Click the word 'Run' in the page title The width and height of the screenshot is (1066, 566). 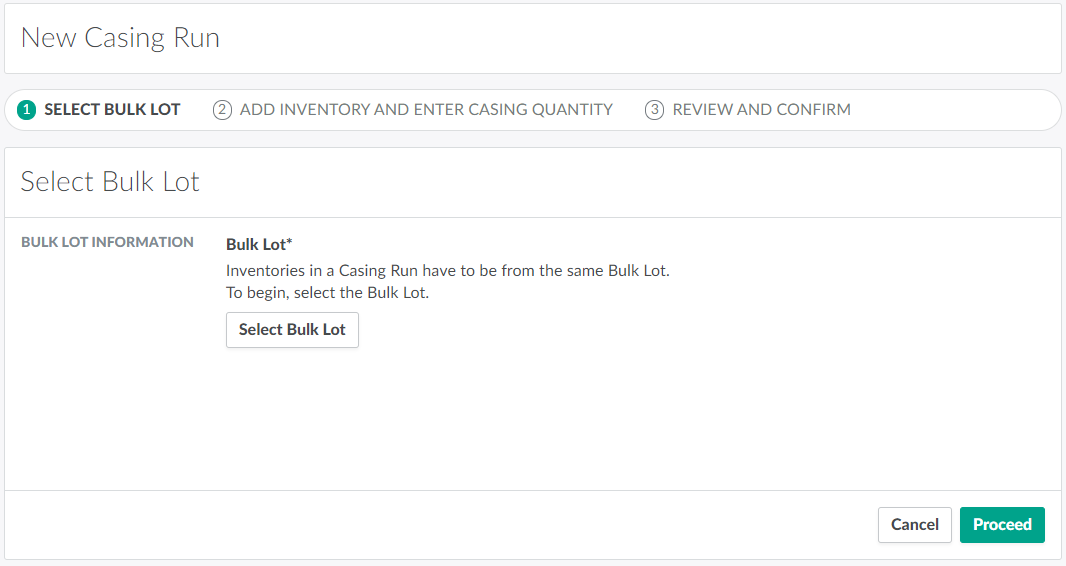tap(196, 38)
